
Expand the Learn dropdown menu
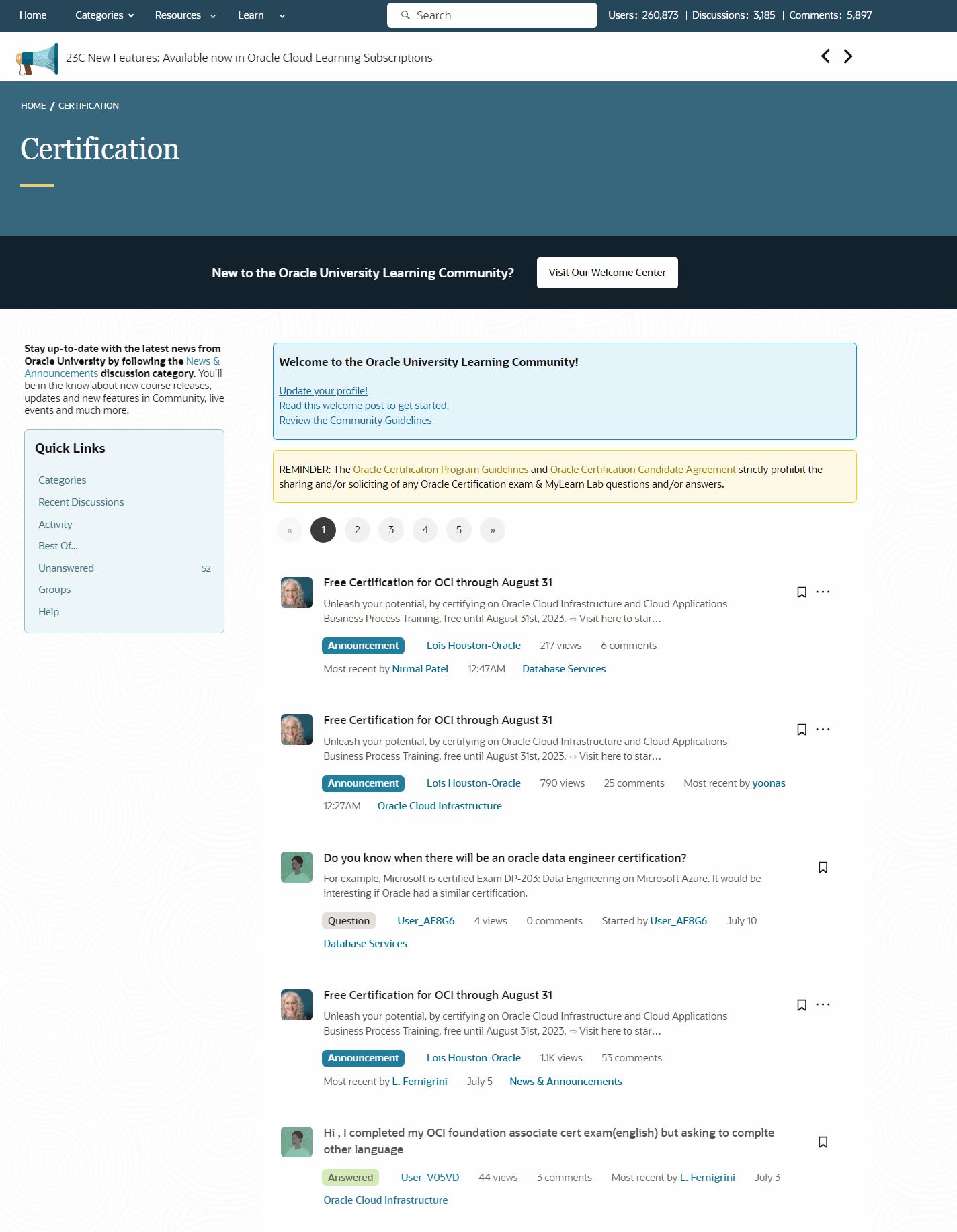[x=261, y=15]
